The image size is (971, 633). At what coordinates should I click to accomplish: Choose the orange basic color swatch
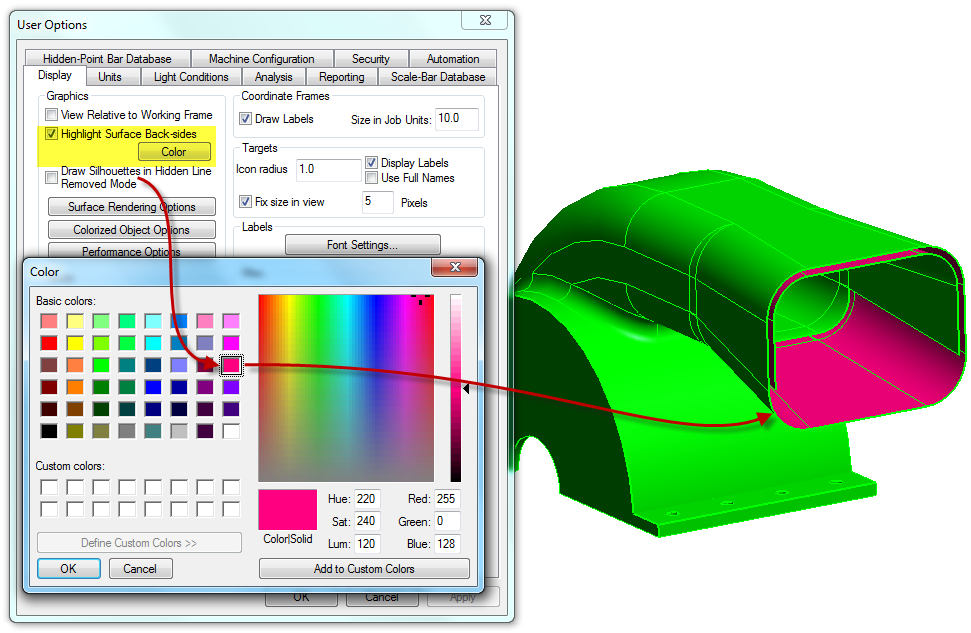coord(75,387)
